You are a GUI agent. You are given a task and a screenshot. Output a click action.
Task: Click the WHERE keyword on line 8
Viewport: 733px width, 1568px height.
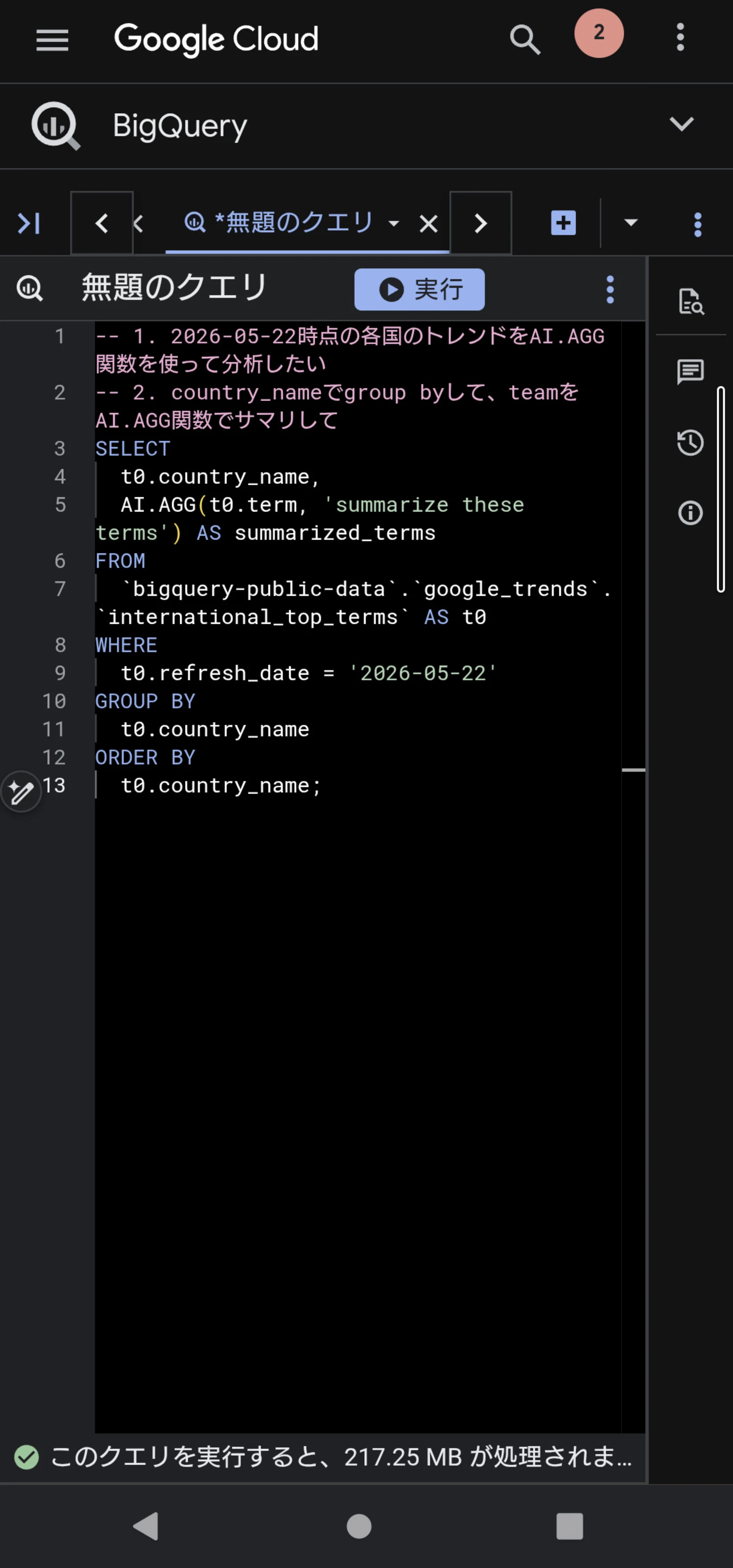coord(127,645)
